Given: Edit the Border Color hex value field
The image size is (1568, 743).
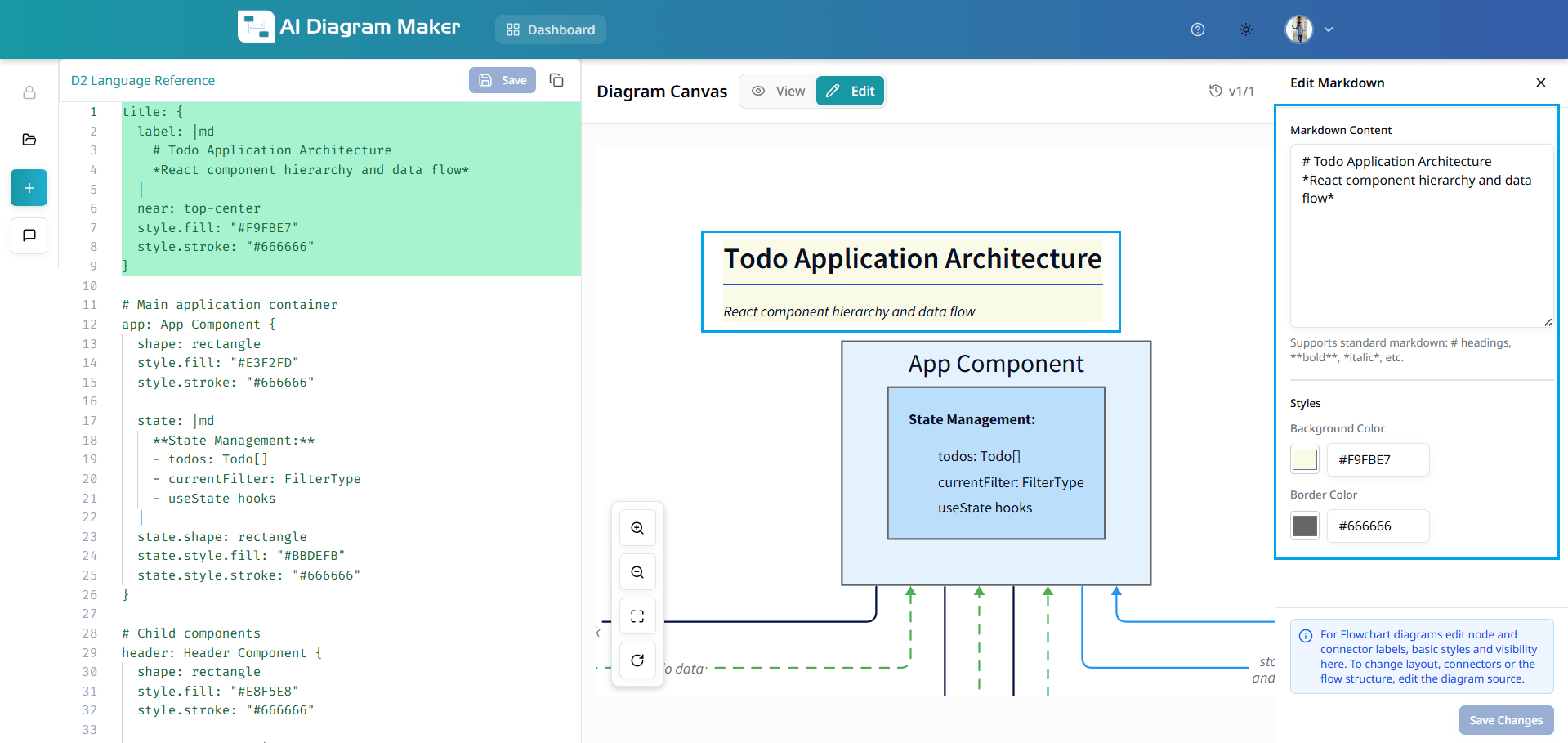Looking at the screenshot, I should pyautogui.click(x=1378, y=526).
